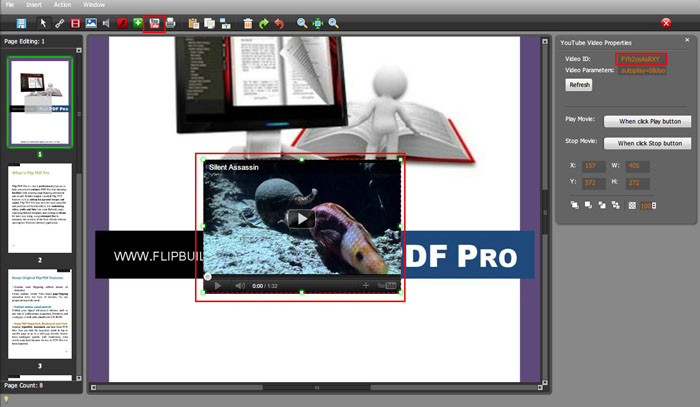
Task: Open the File menu
Action: coord(10,4)
